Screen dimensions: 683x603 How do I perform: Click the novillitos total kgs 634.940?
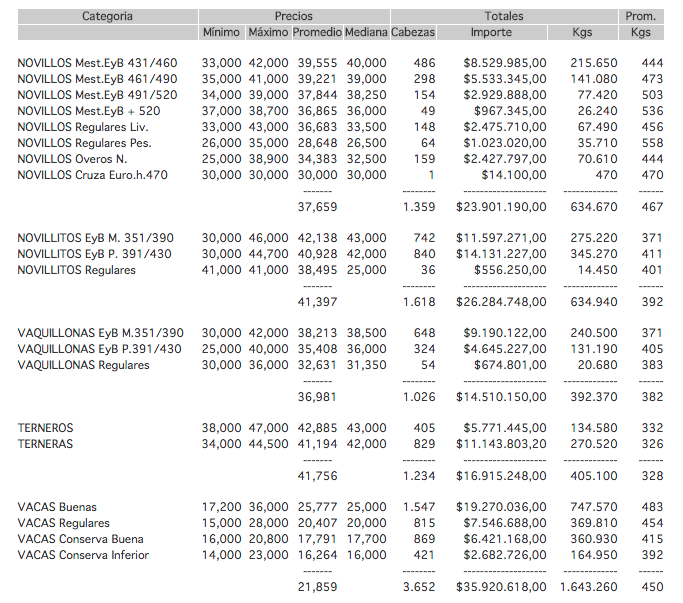[594, 302]
